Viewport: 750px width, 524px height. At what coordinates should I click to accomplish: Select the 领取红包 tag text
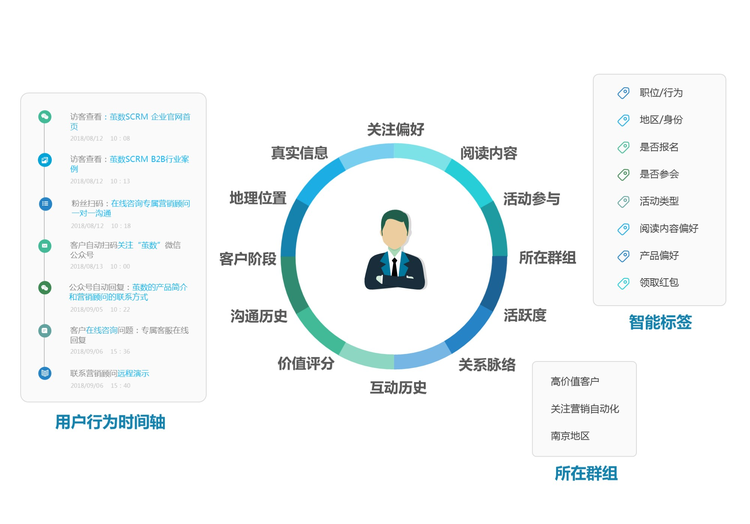pyautogui.click(x=659, y=283)
